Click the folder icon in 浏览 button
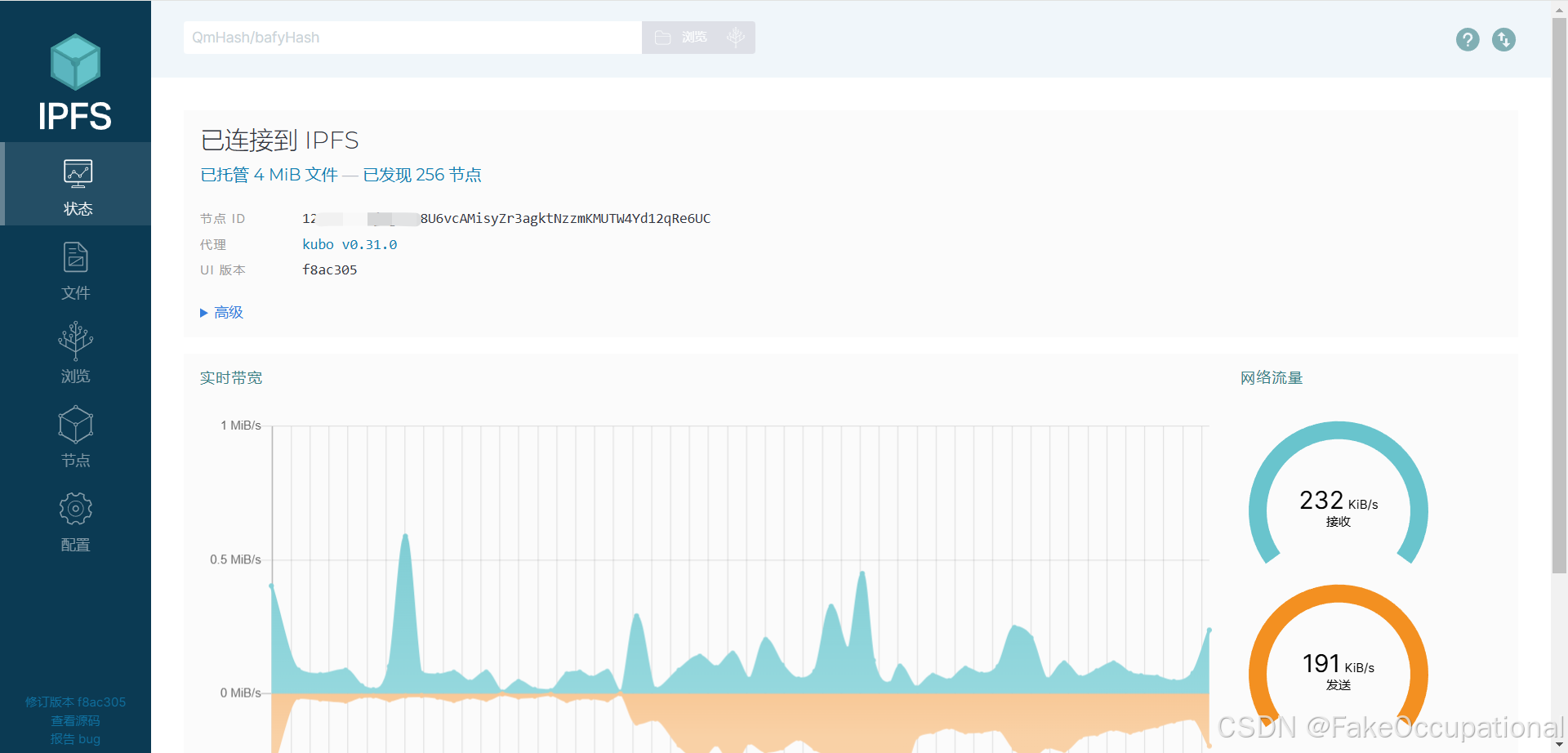Screen dimensions: 1568x753 click(x=662, y=38)
